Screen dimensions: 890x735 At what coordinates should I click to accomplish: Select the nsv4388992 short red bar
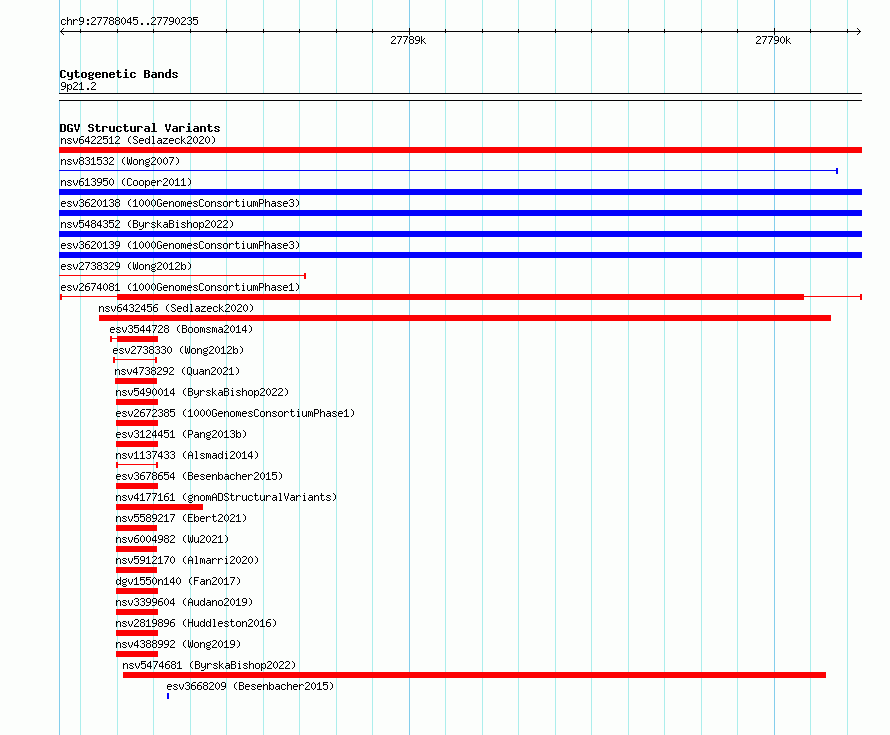coord(137,654)
